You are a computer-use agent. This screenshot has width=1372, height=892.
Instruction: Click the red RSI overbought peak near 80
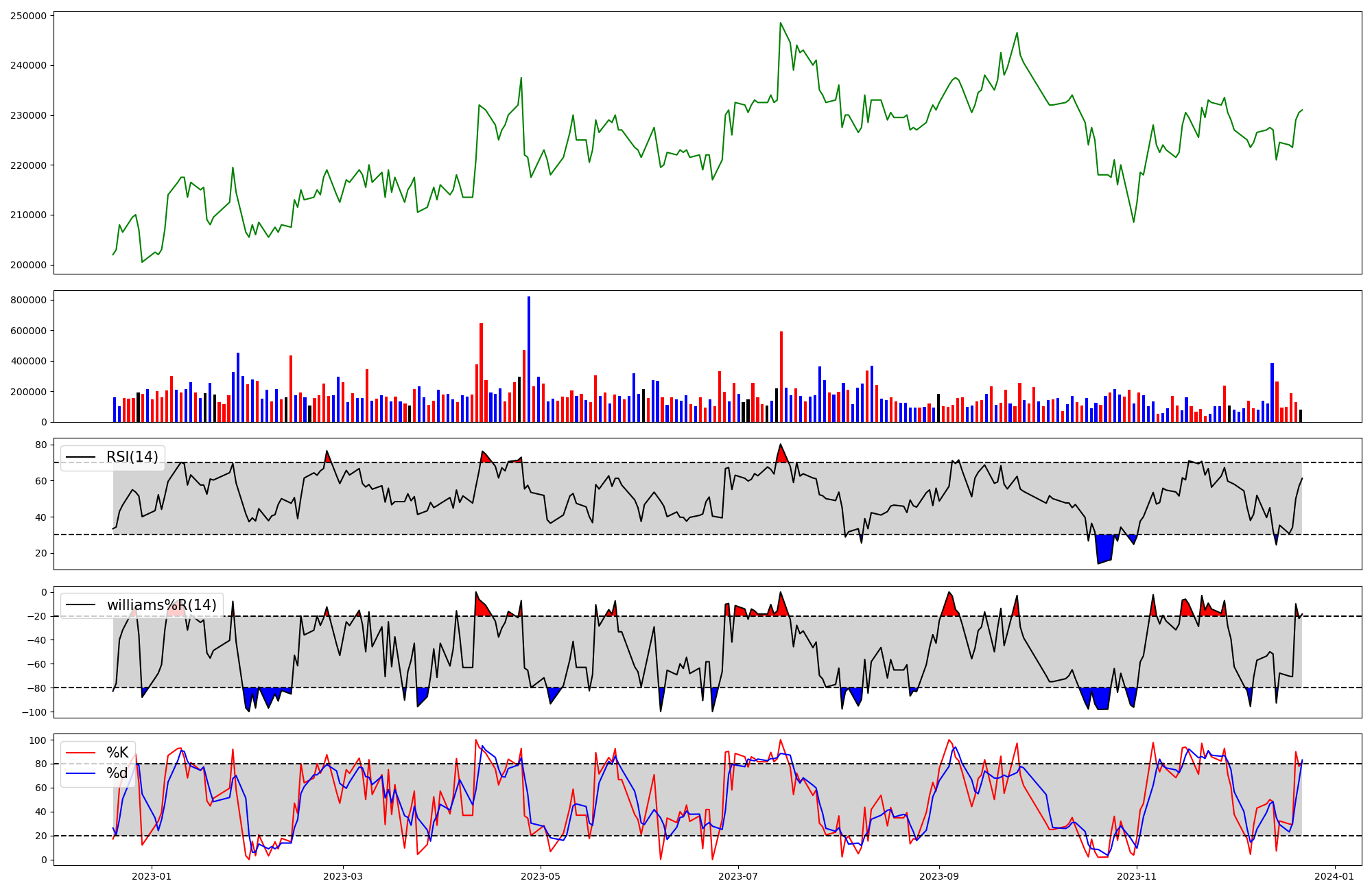coord(781,454)
